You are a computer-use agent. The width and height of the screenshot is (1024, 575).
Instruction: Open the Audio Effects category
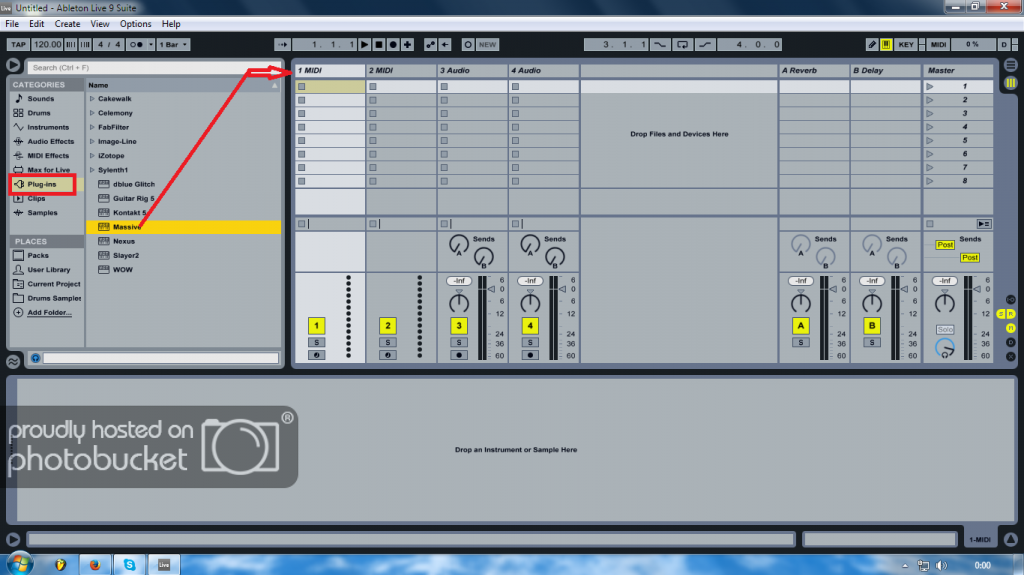coord(50,141)
